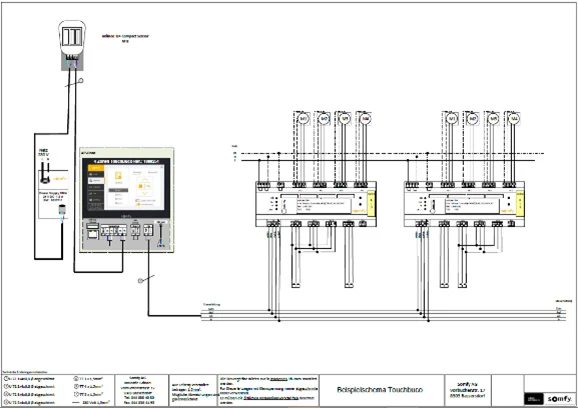Click the Ethernet port on the touch panel

coord(93,234)
